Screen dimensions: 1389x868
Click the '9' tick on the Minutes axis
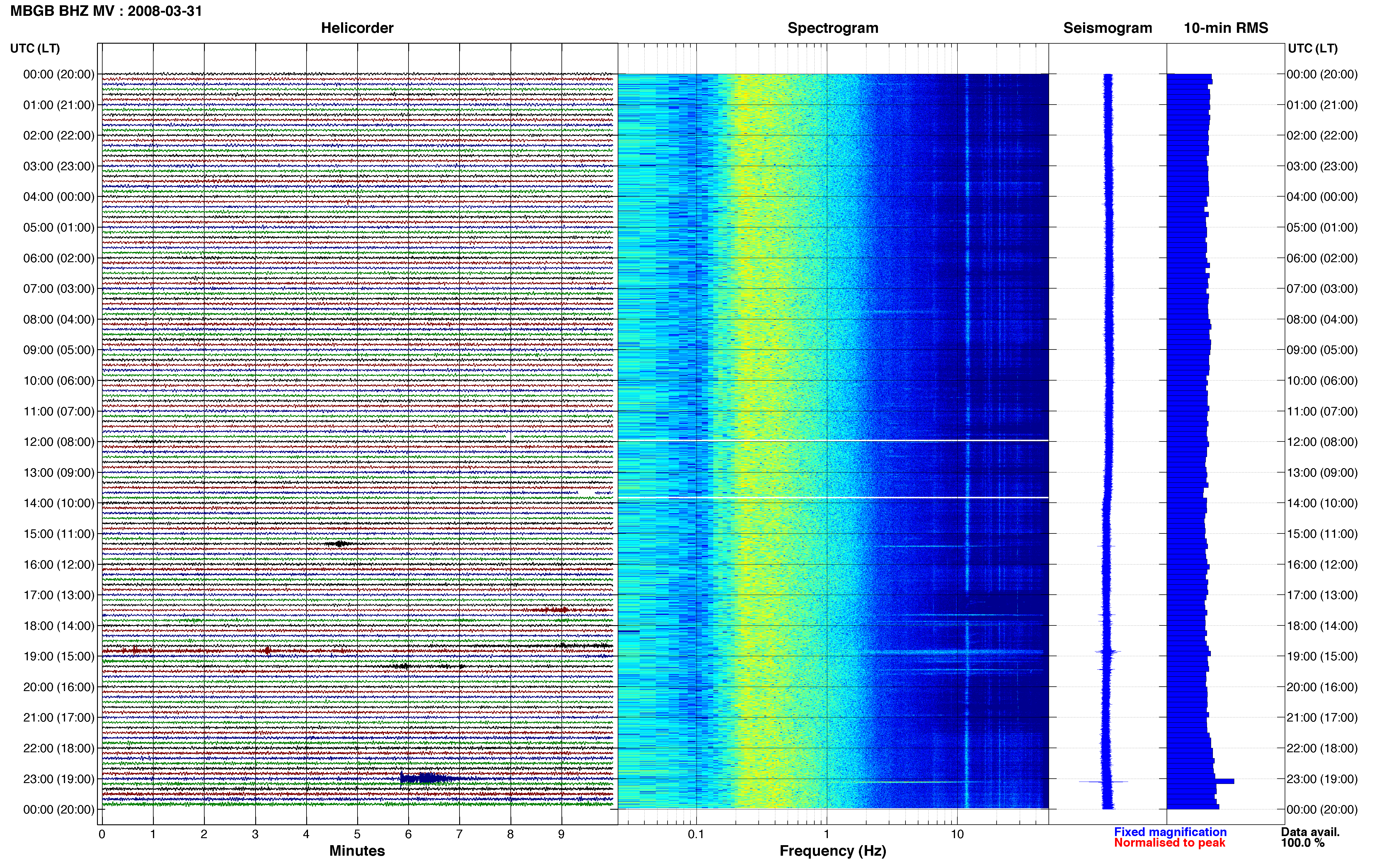(x=561, y=835)
